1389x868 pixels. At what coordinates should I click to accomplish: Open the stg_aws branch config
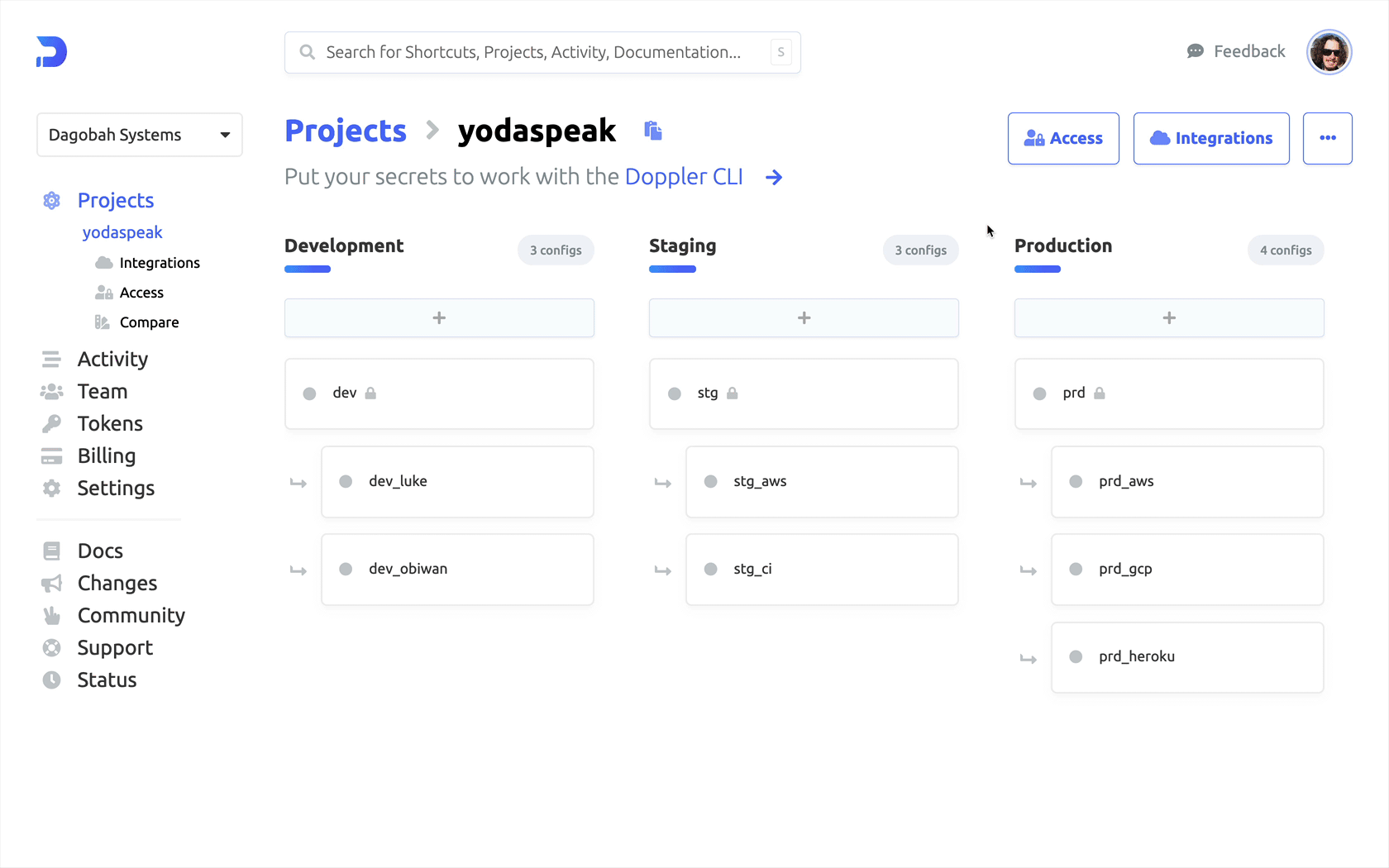[822, 482]
